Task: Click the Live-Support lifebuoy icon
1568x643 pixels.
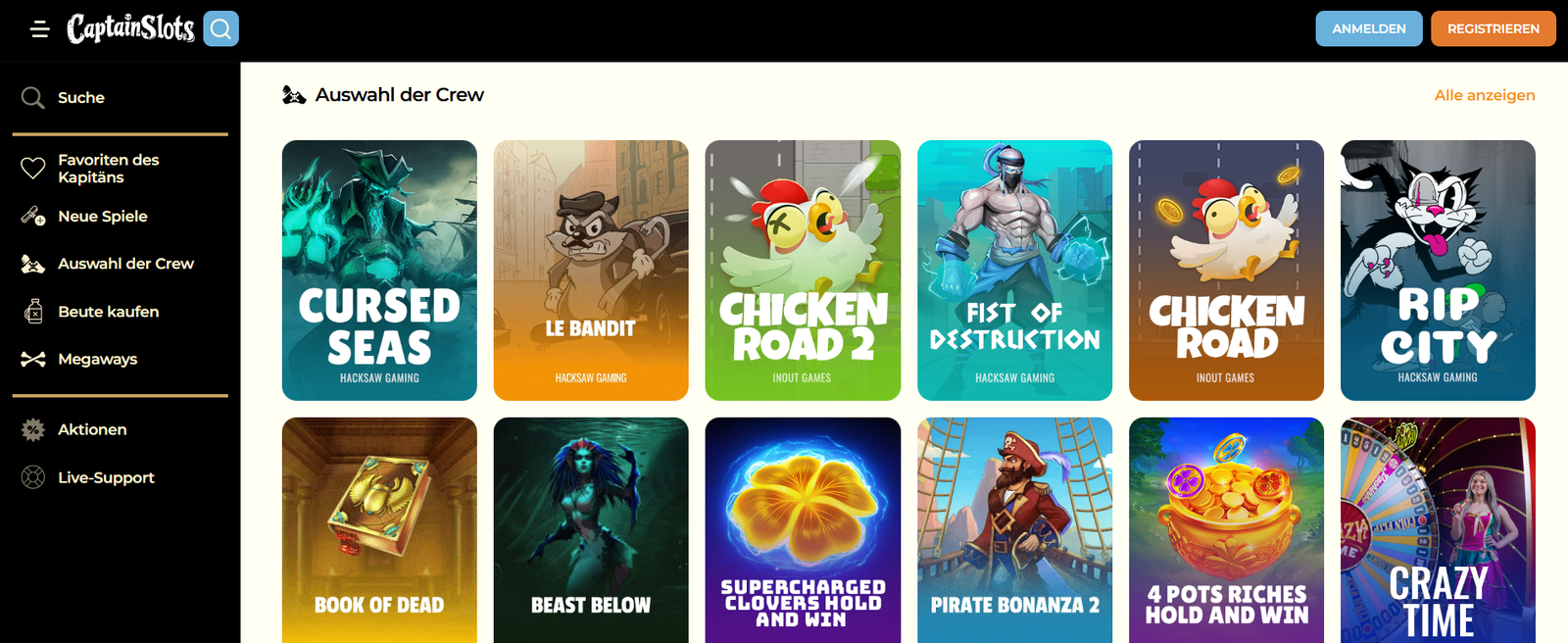Action: tap(33, 477)
